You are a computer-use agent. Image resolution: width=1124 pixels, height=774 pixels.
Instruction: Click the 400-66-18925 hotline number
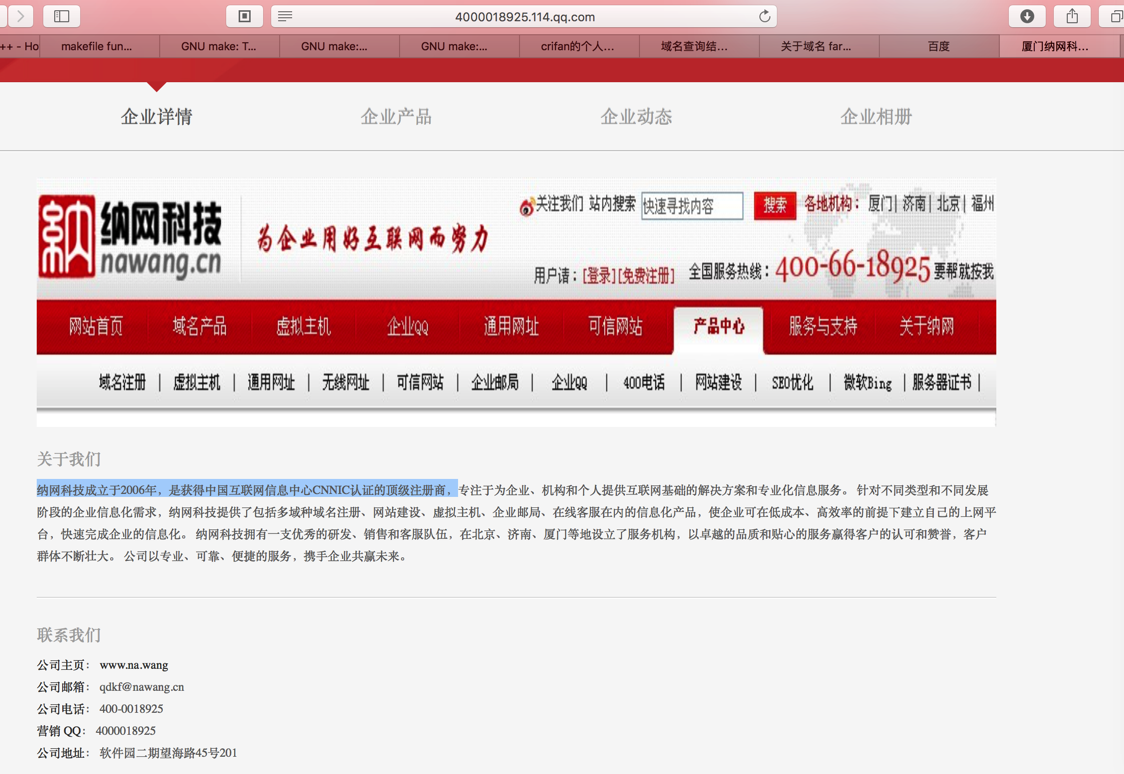tap(852, 267)
